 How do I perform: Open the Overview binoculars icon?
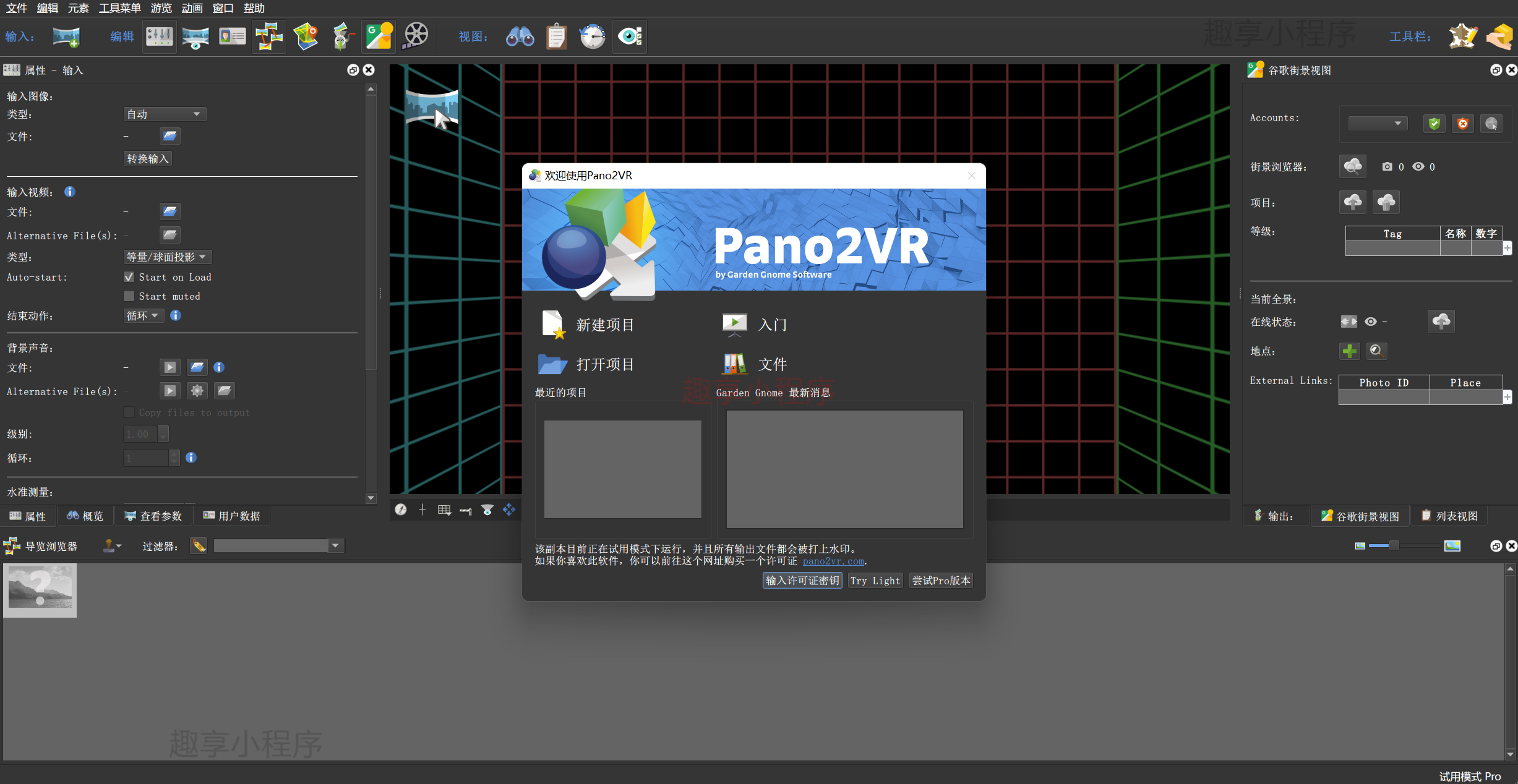pos(520,37)
